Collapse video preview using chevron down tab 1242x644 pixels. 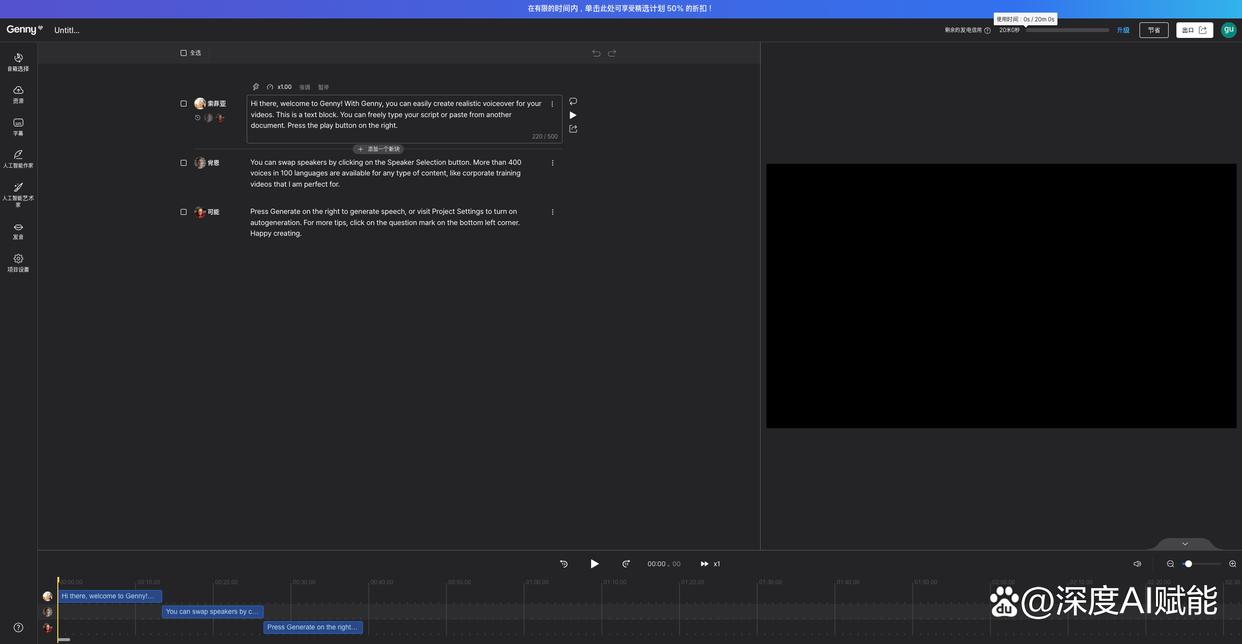[1185, 544]
